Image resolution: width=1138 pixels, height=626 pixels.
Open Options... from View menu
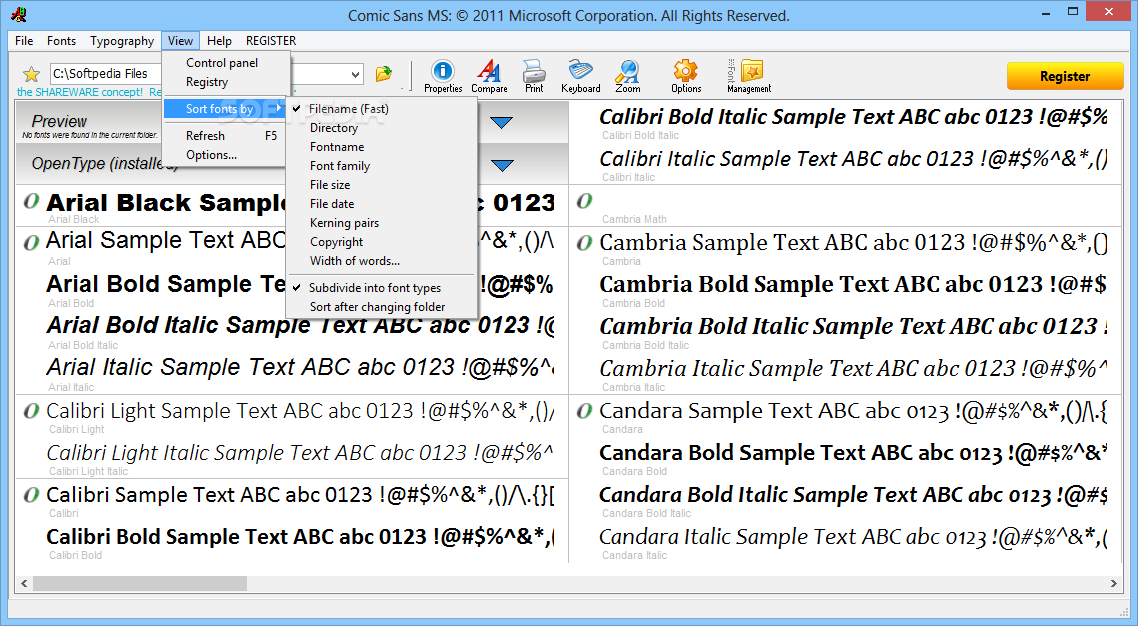(x=226, y=155)
